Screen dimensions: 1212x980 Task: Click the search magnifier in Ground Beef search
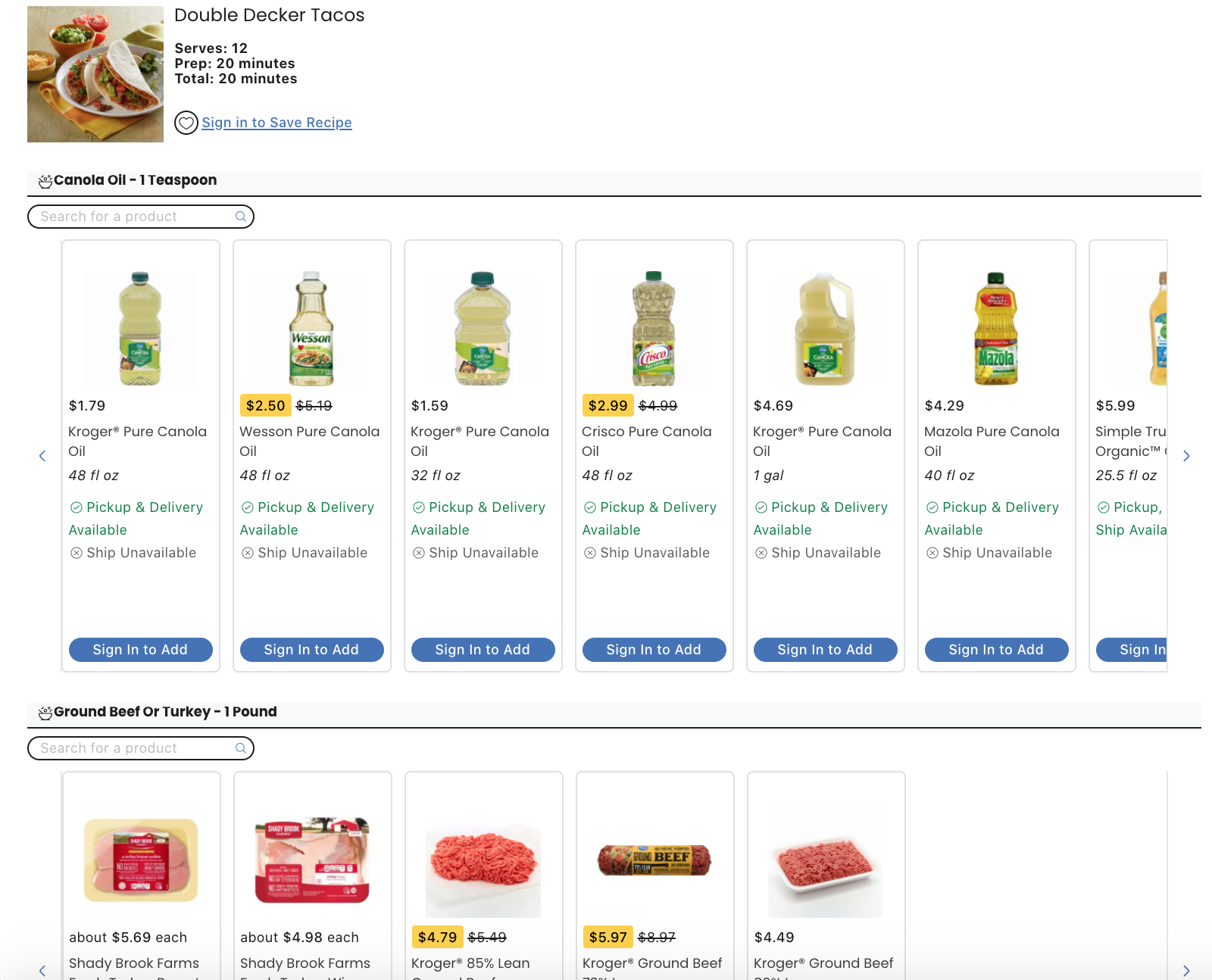click(241, 748)
